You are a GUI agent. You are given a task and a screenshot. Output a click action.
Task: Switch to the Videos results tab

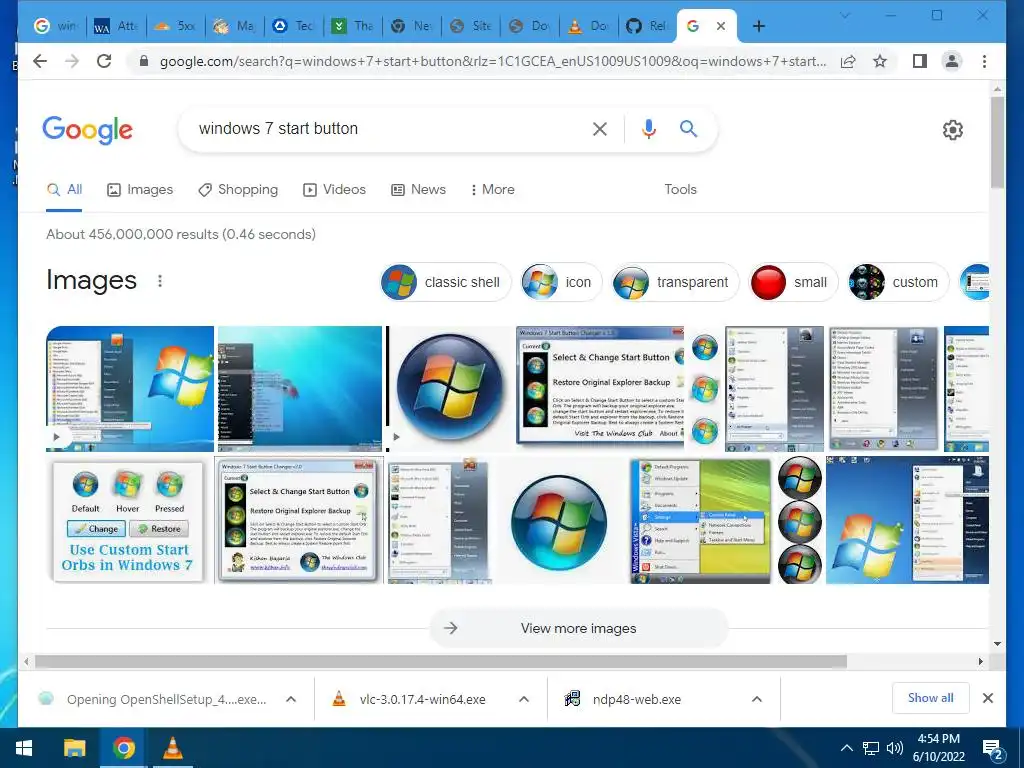(x=334, y=189)
